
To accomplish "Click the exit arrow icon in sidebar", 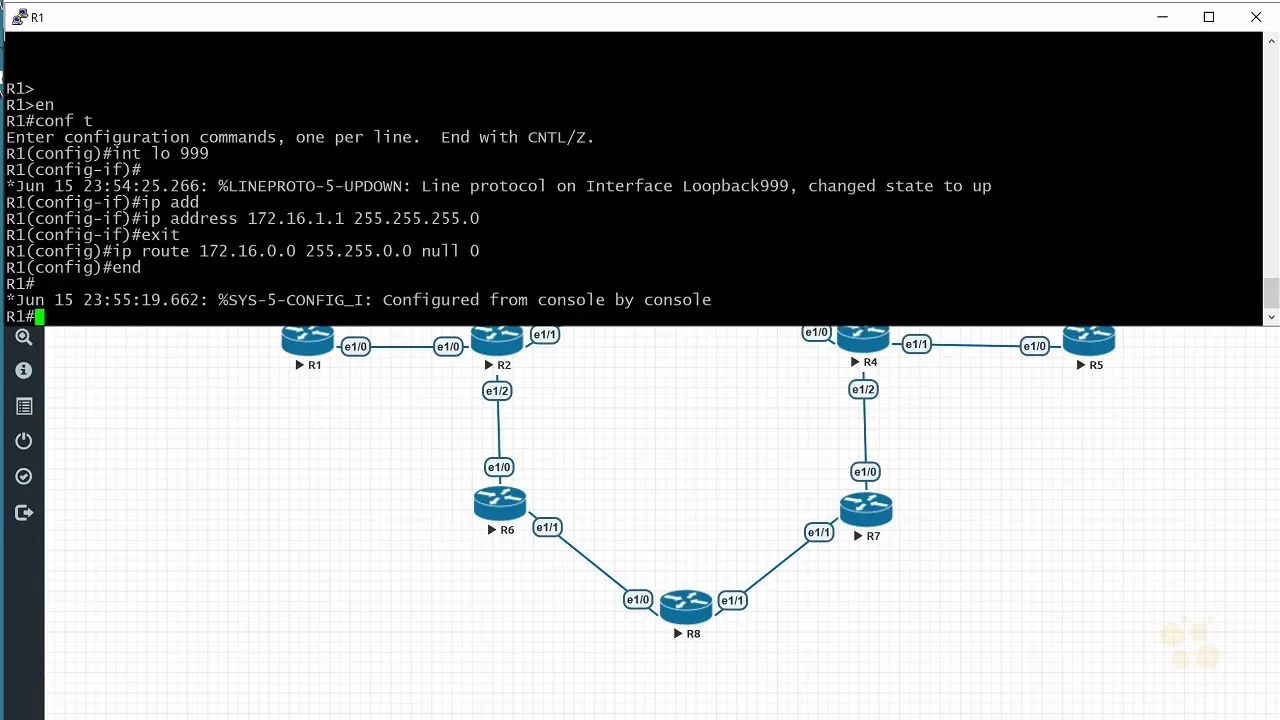I will 24,513.
